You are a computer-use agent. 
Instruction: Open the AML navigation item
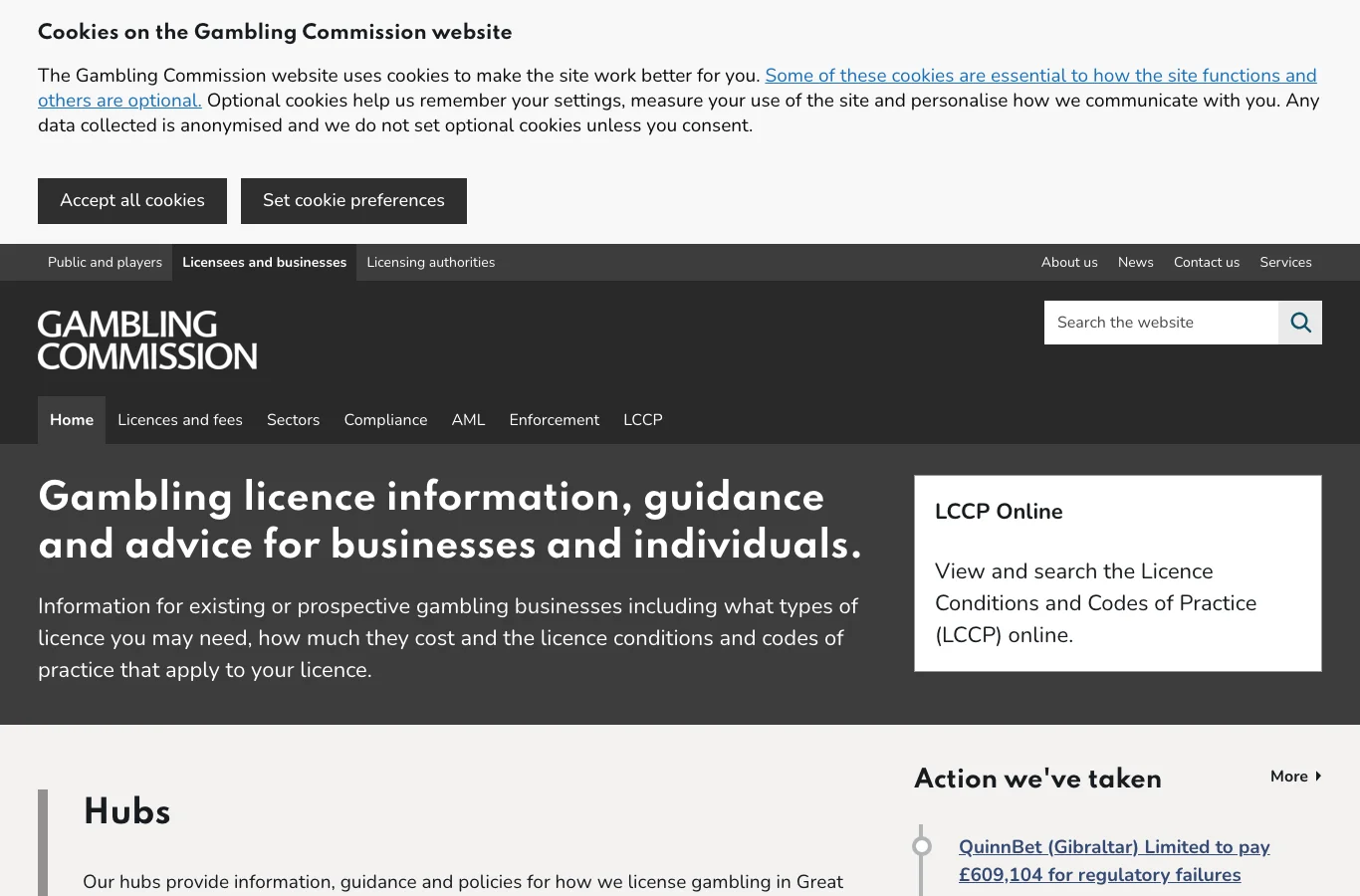pyautogui.click(x=468, y=420)
